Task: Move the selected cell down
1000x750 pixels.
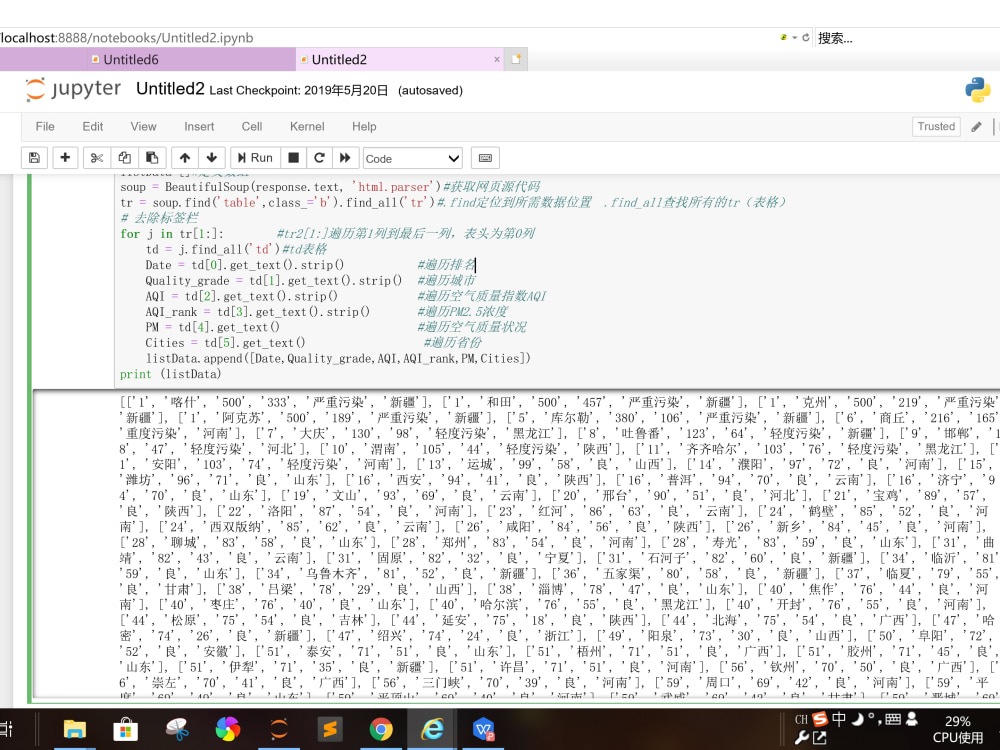Action: (212, 158)
